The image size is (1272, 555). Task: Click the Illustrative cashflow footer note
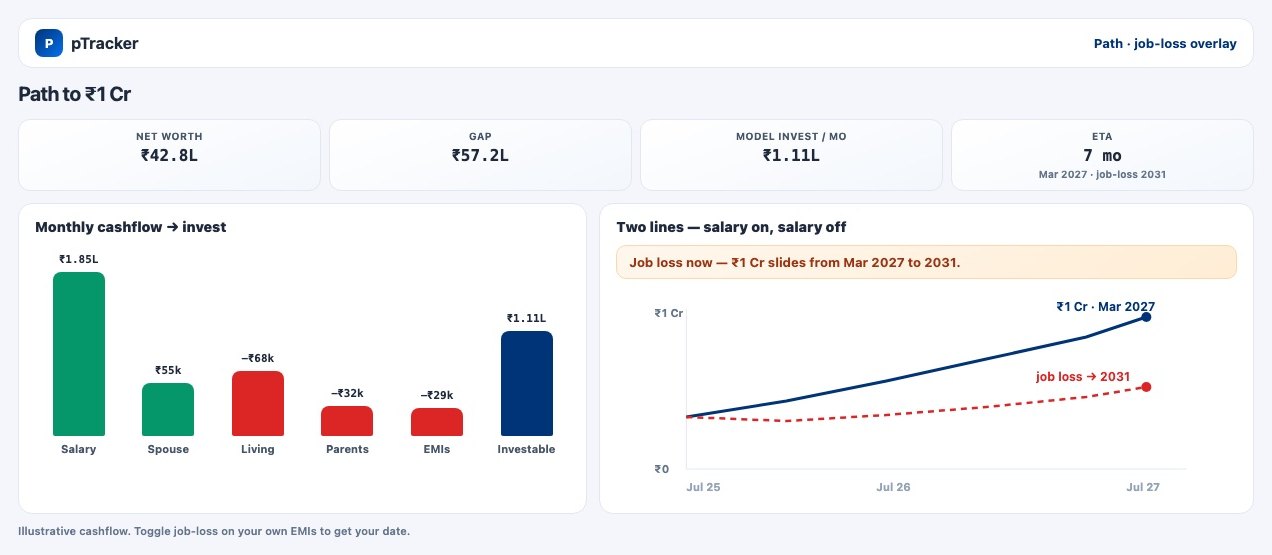click(214, 531)
